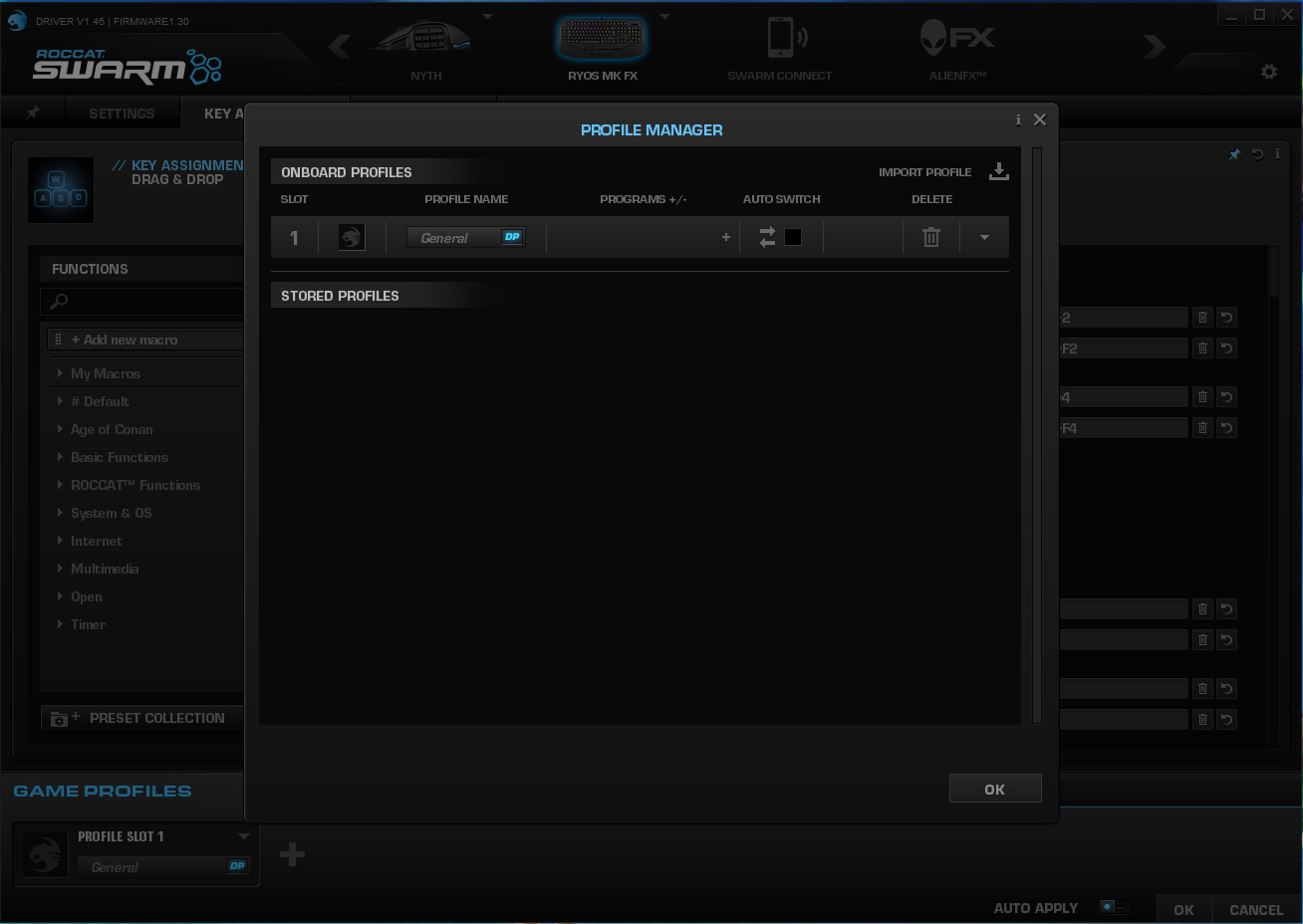The image size is (1303, 924).
Task: Expand the Open functions group
Action: pyautogui.click(x=60, y=596)
